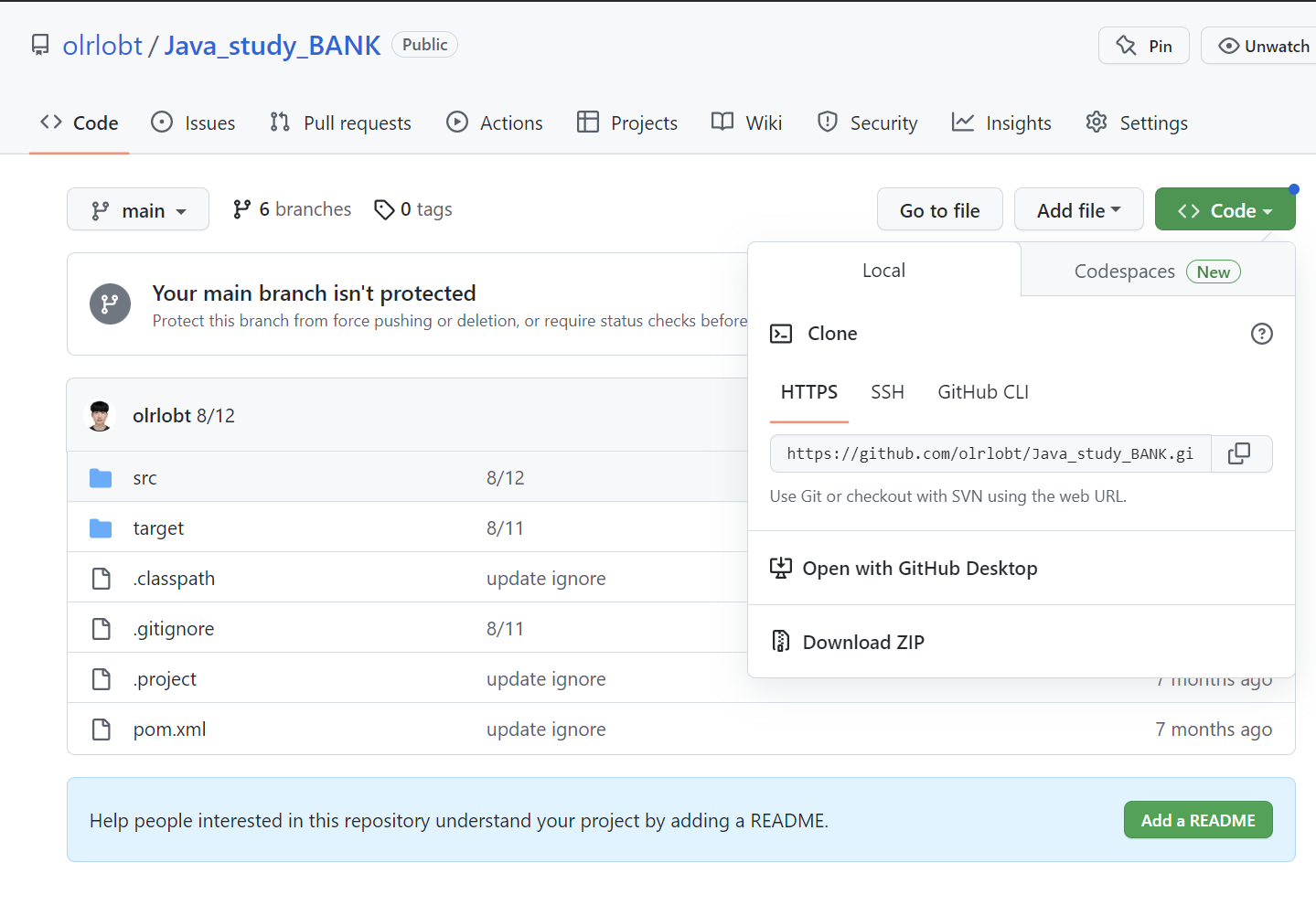Click the src folder icon
Viewport: 1316px width, 916px height.
tap(101, 478)
